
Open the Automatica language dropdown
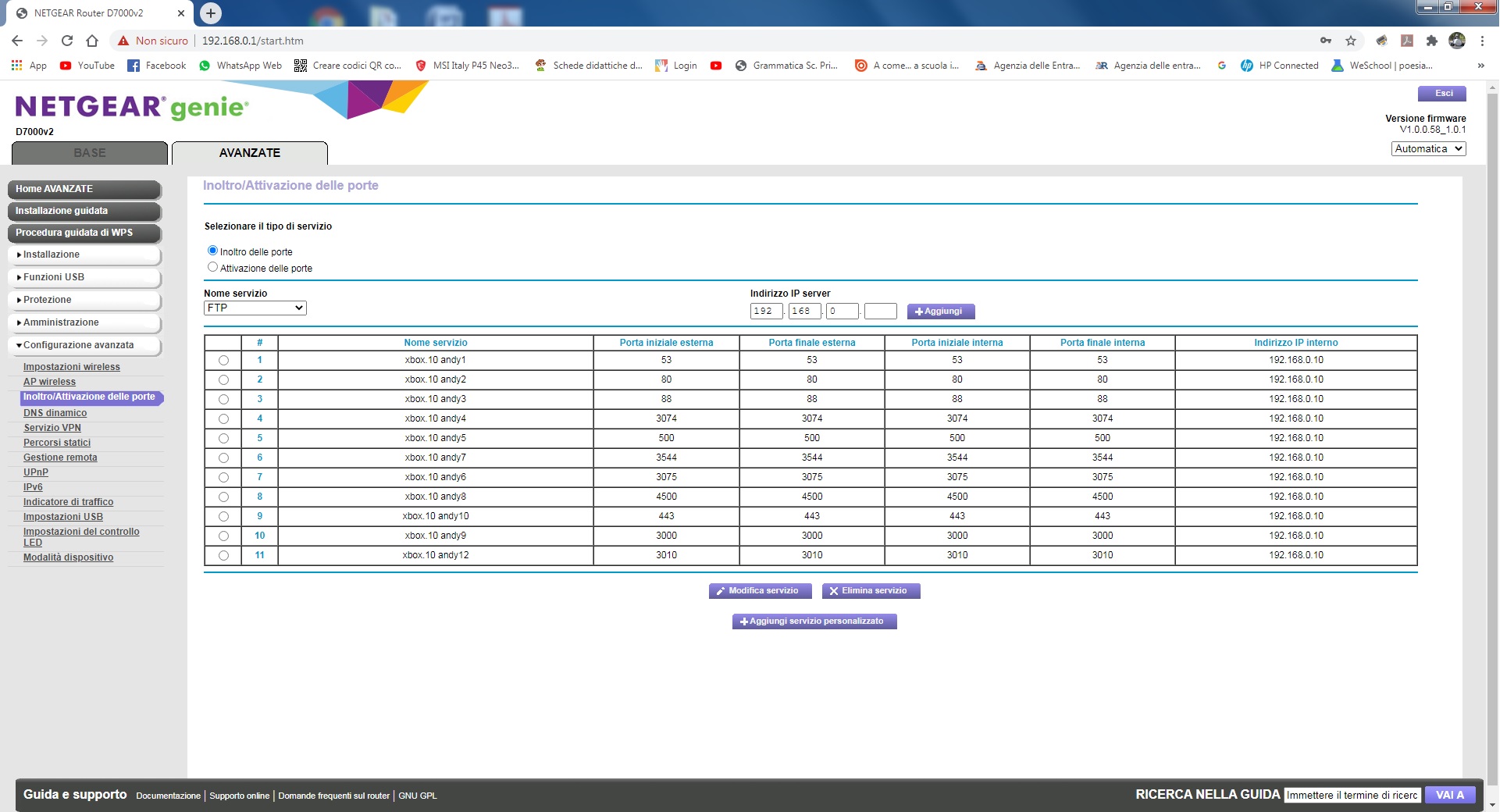(x=1428, y=149)
